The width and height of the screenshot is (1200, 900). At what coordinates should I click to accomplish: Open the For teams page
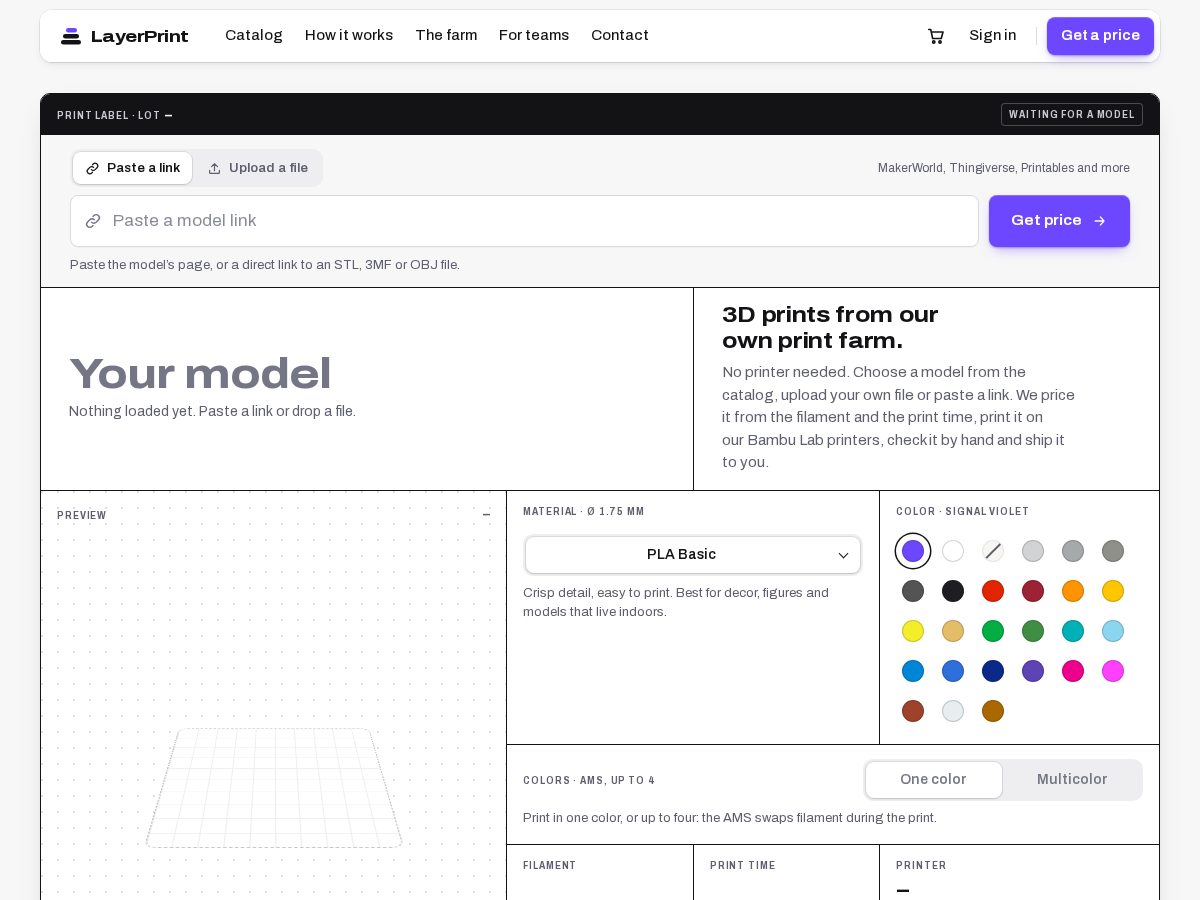pos(534,36)
